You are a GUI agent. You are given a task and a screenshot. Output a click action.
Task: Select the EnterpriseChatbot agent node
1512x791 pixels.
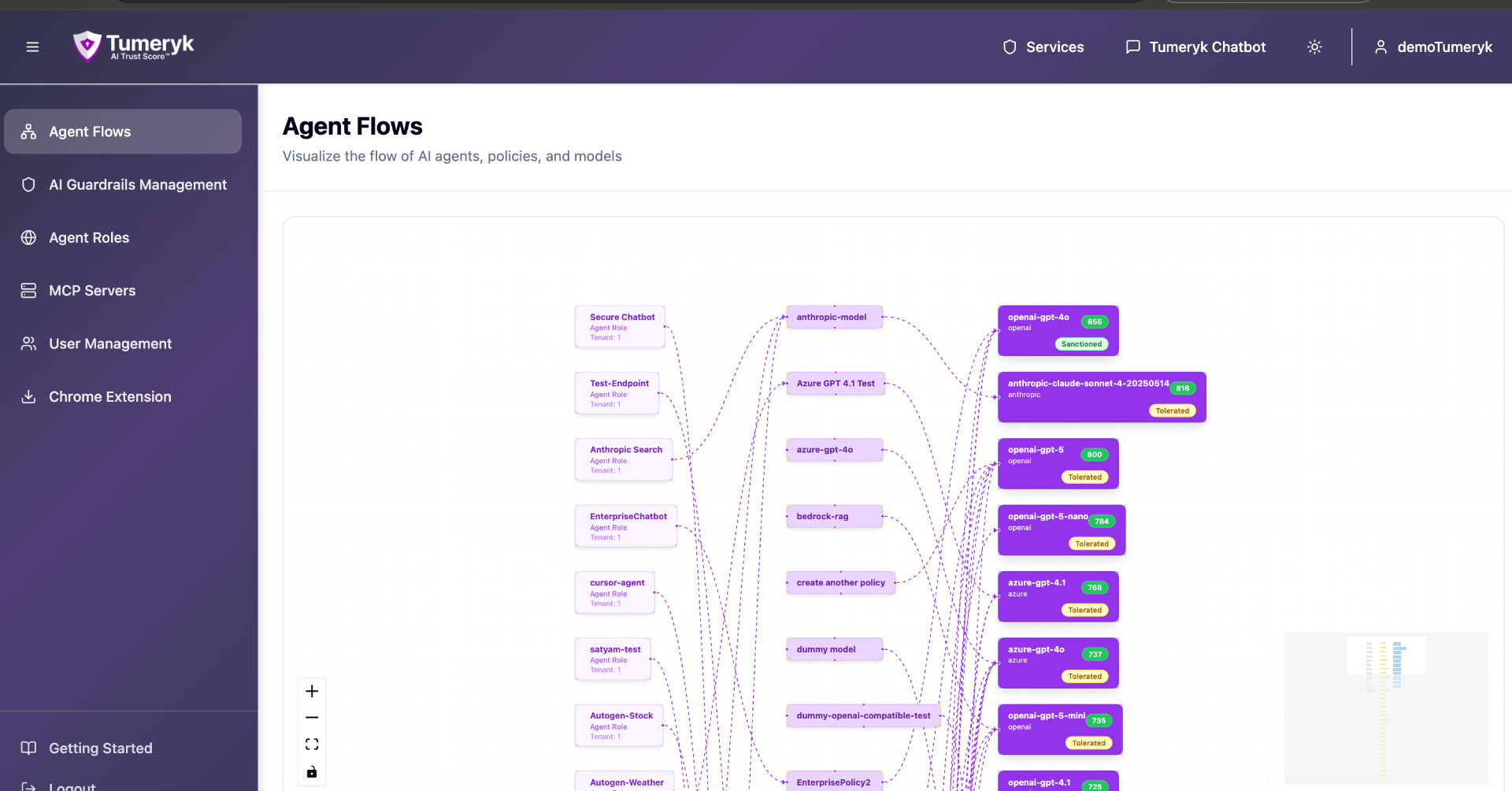(x=627, y=526)
